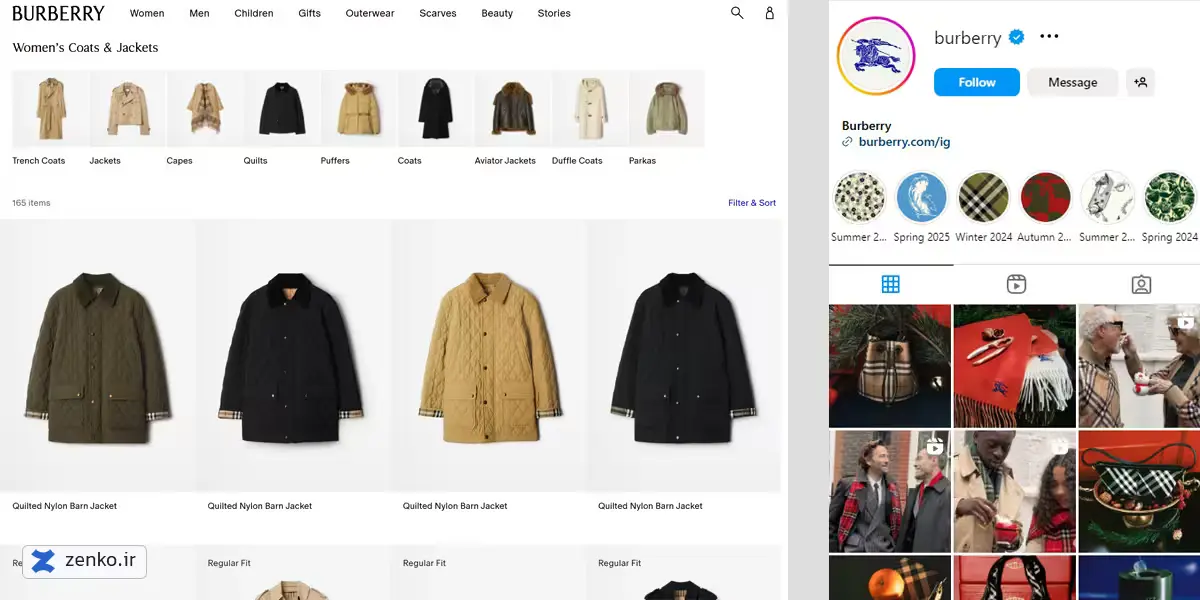Open the Gifts menu
Screen dimensions: 1200x600
(310, 13)
